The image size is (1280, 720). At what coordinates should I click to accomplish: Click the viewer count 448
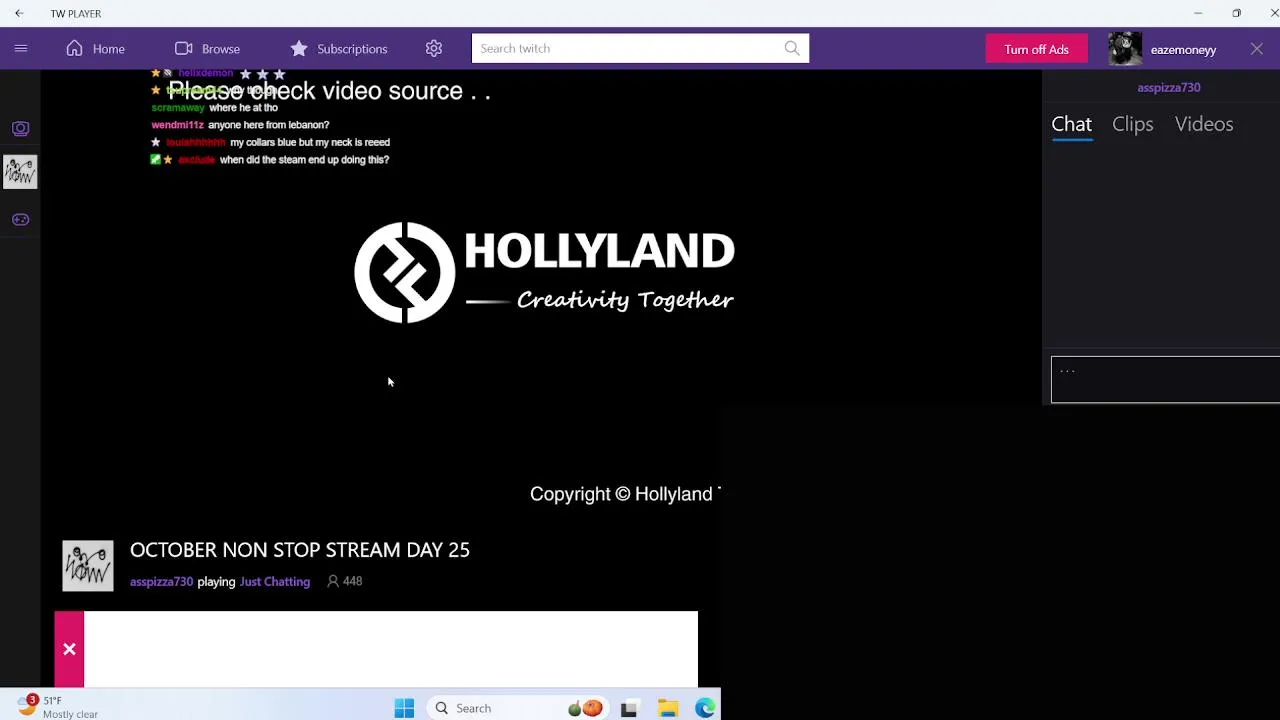click(x=345, y=581)
